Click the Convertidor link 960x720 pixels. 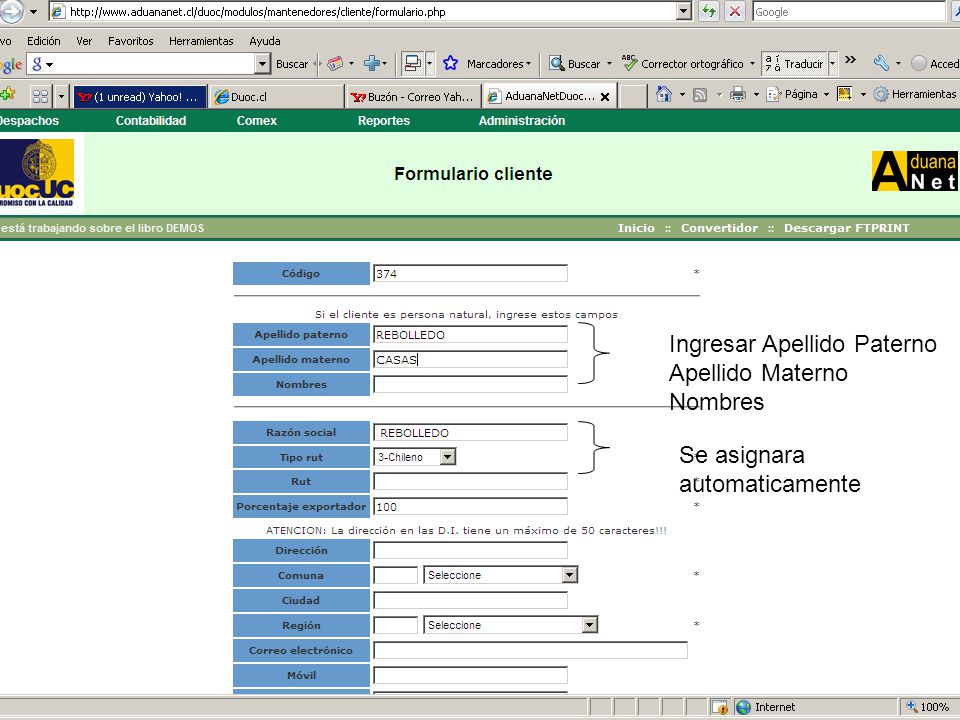click(719, 228)
